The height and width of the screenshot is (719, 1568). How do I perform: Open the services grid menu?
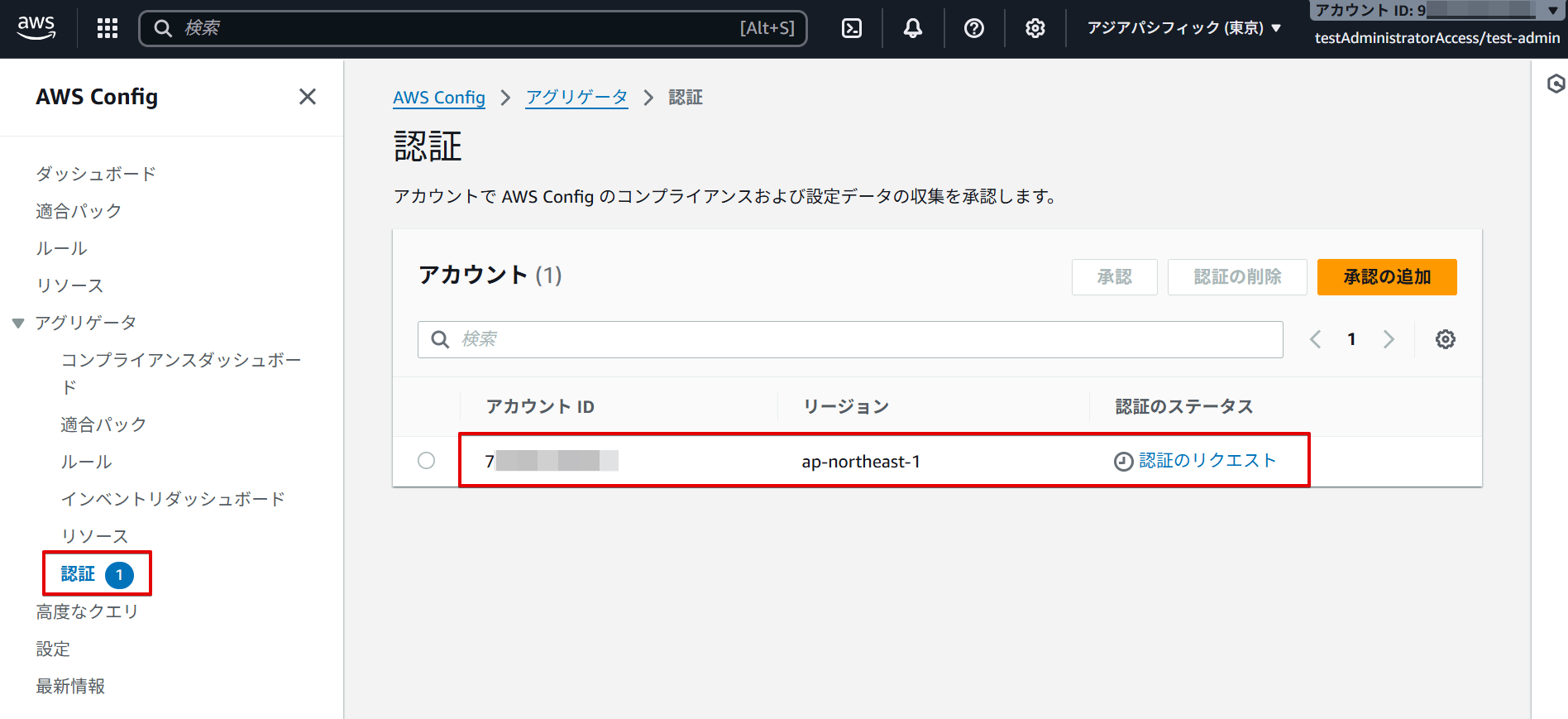click(108, 28)
